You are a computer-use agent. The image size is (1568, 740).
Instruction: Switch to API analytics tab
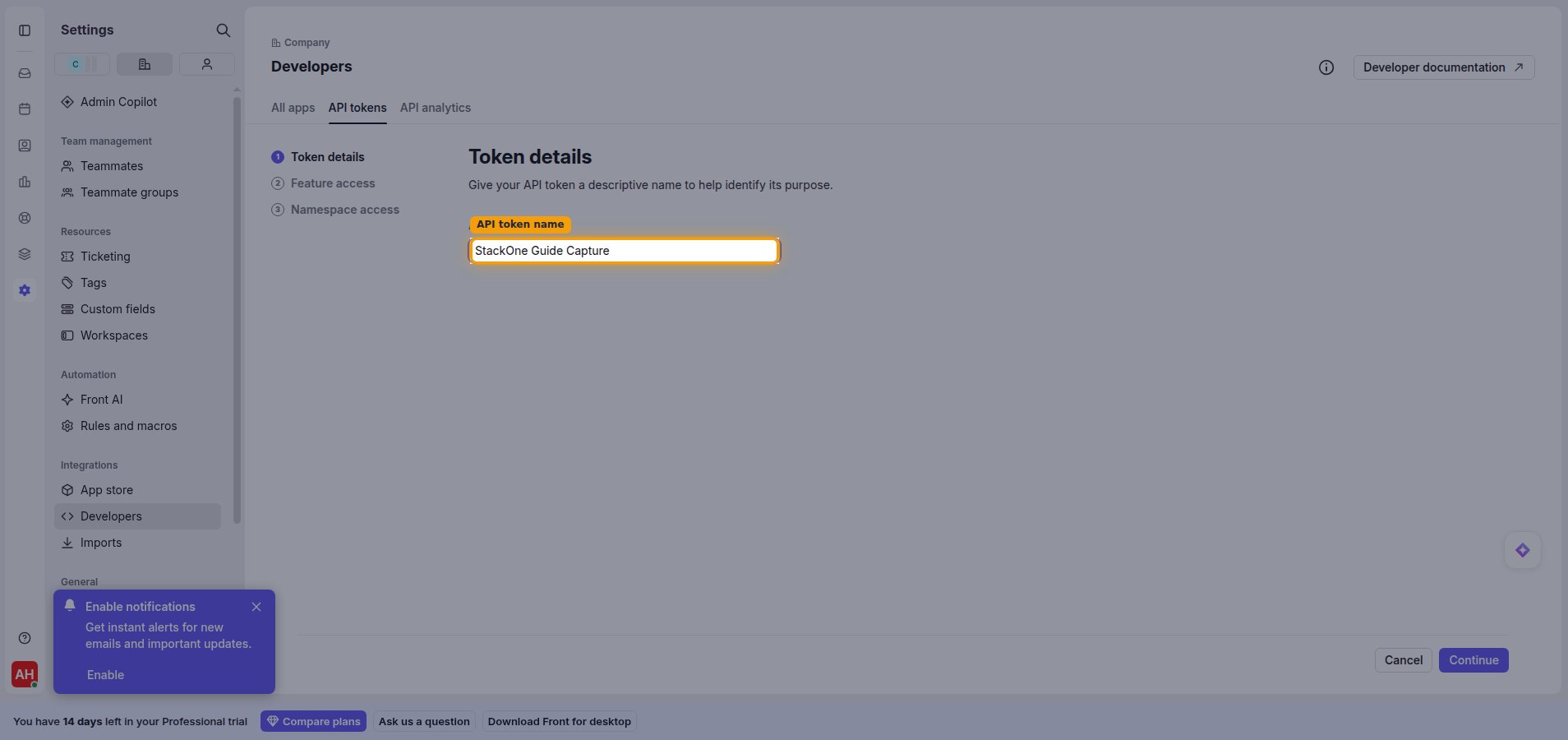436,108
